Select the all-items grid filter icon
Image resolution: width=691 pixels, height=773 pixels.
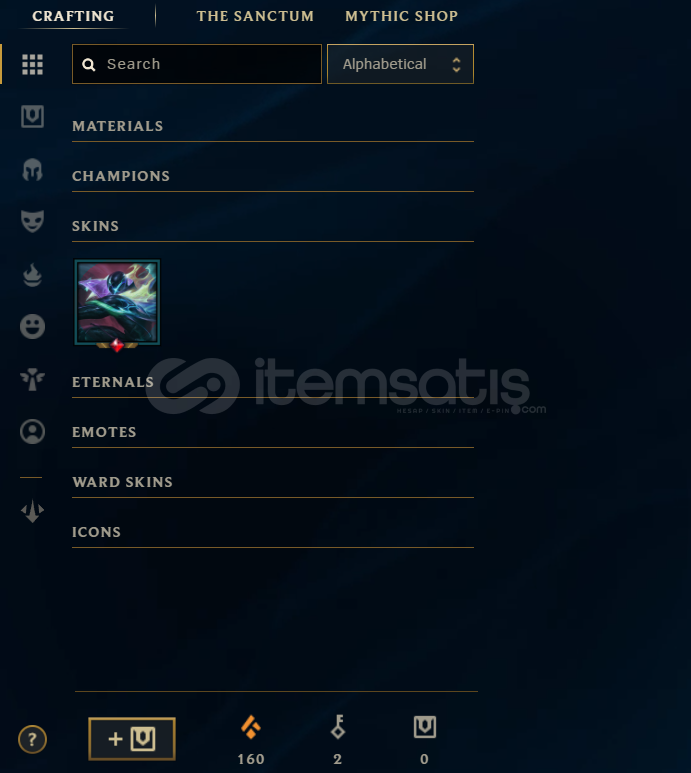click(x=33, y=65)
